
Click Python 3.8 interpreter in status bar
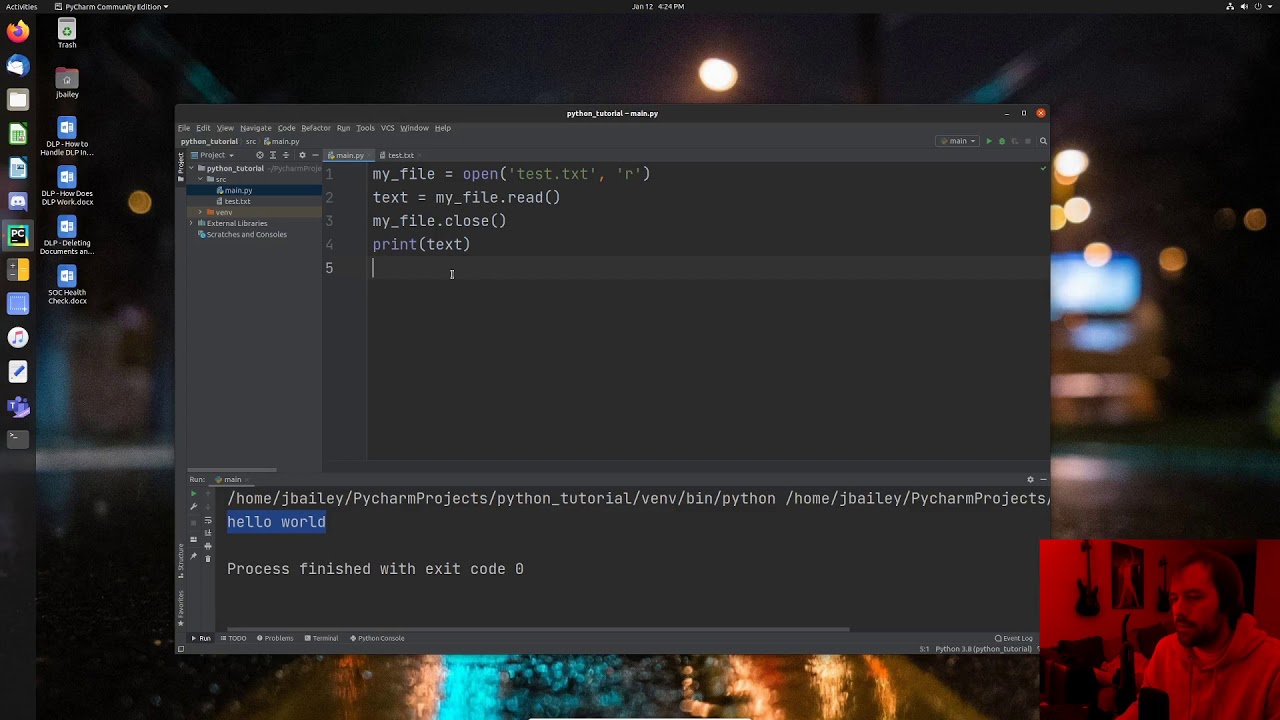click(983, 649)
